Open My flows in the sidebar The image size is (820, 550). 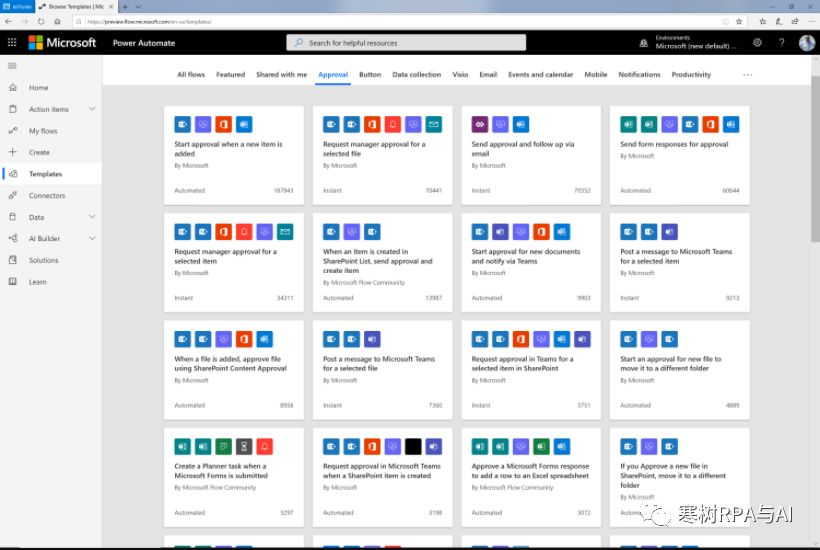point(51,131)
